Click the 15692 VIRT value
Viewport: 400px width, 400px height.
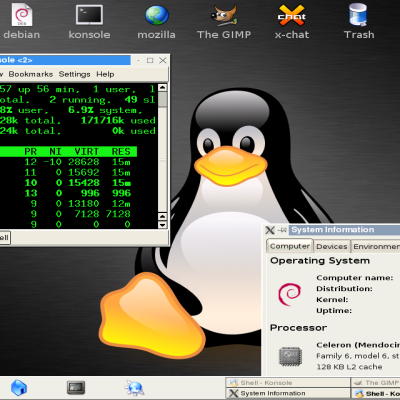click(x=84, y=172)
